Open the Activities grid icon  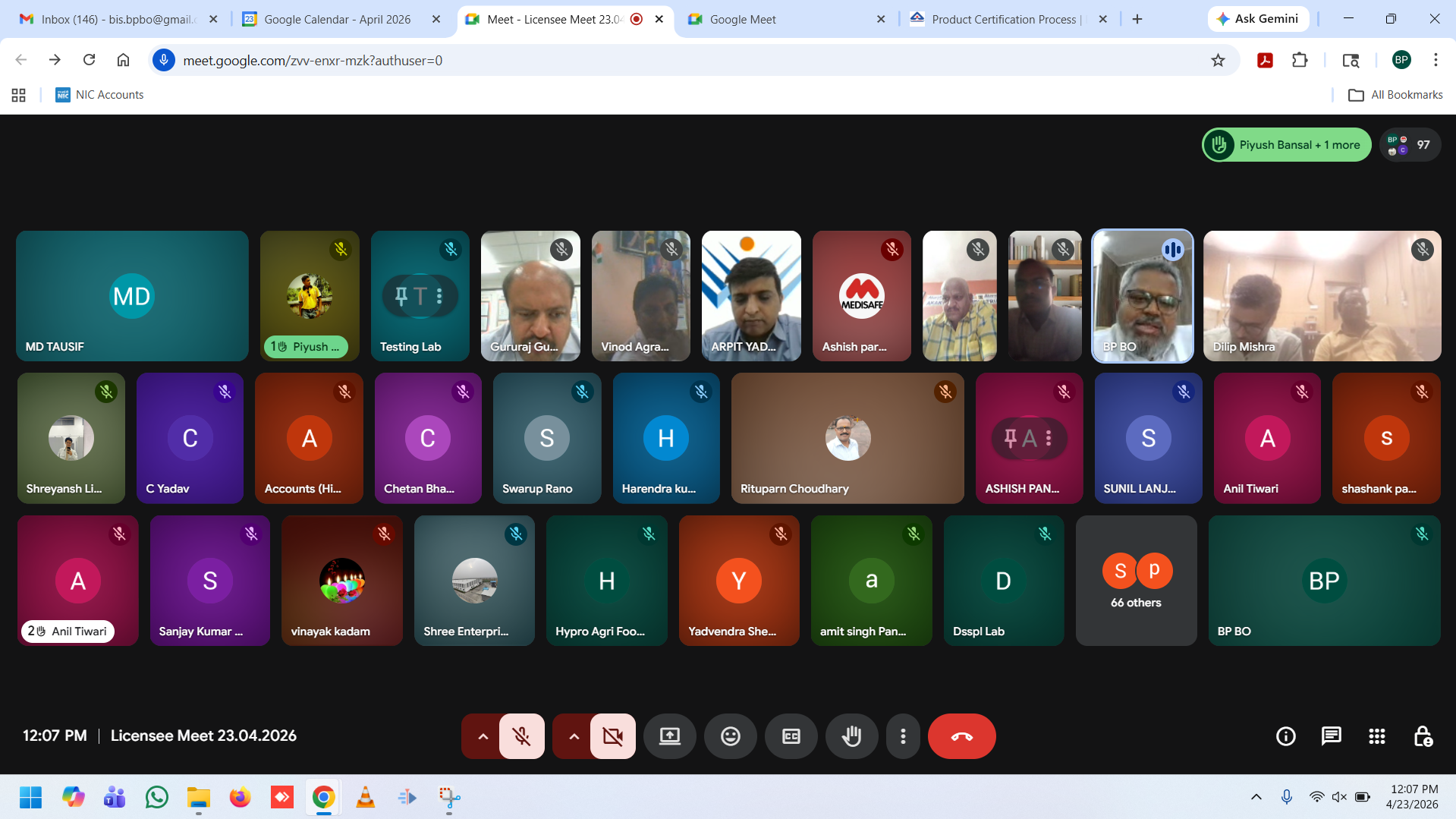(1376, 736)
